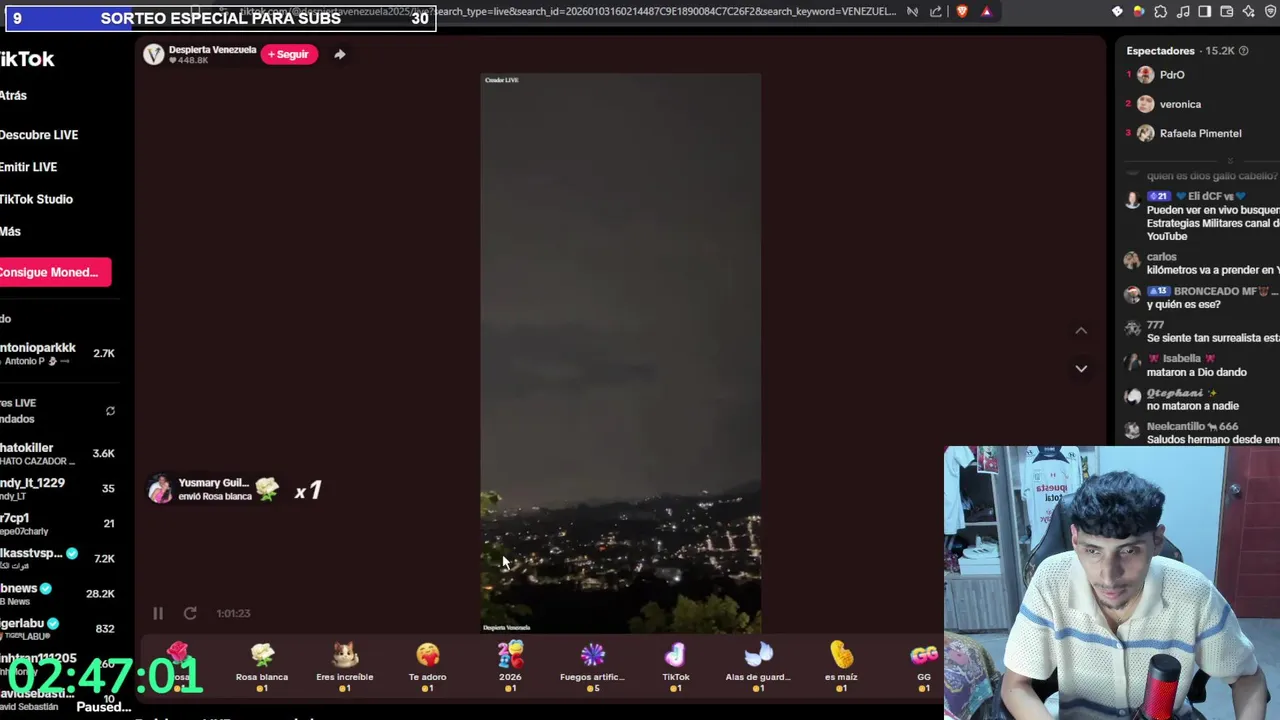Send the Te adoro gift
This screenshot has width=1280, height=720.
click(428, 667)
